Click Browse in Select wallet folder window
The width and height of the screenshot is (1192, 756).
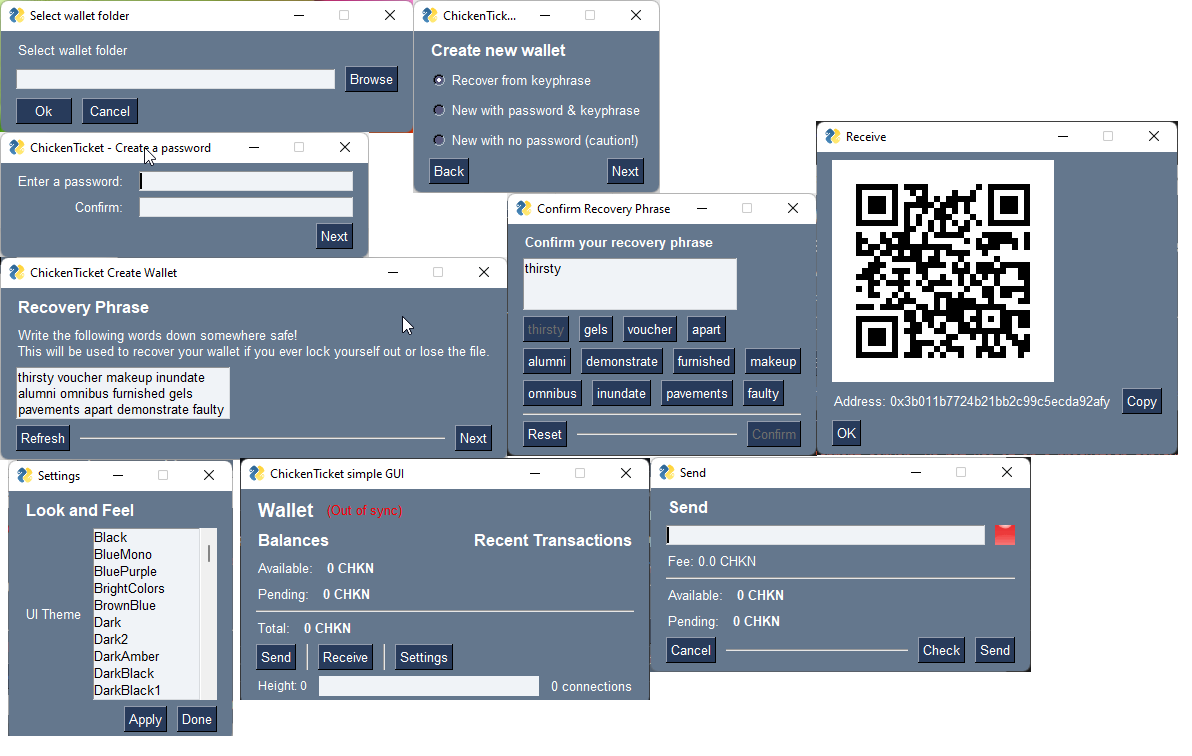click(371, 79)
